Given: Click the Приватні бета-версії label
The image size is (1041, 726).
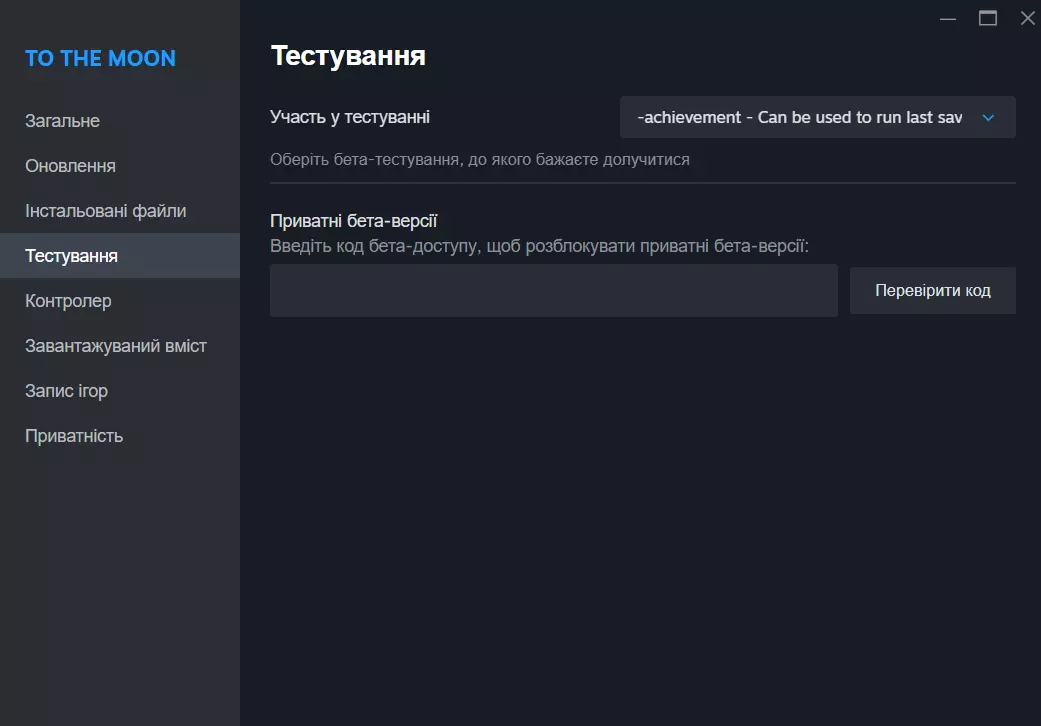Looking at the screenshot, I should coord(354,221).
